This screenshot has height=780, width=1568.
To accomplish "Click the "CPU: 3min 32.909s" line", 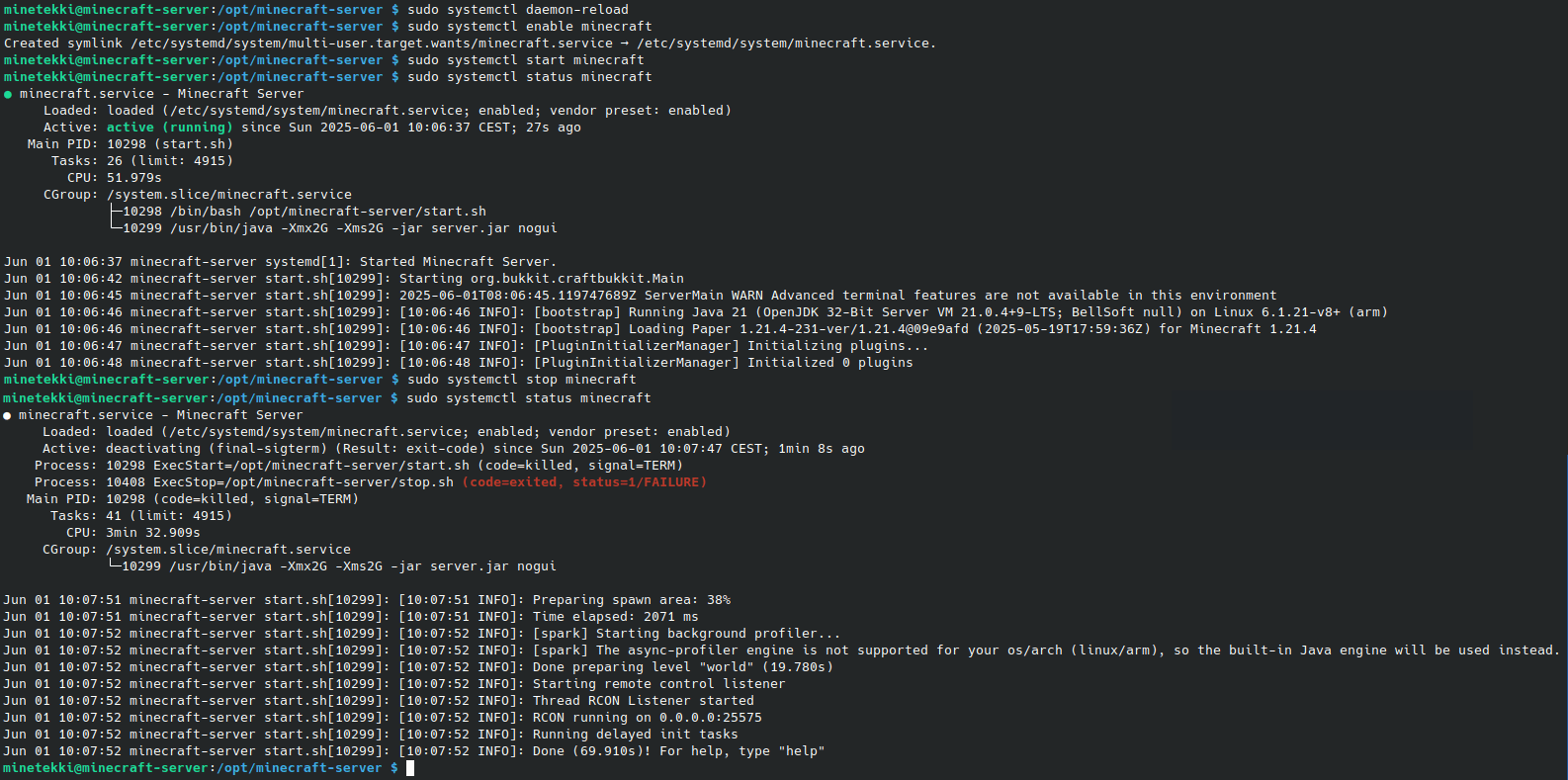I will click(133, 533).
